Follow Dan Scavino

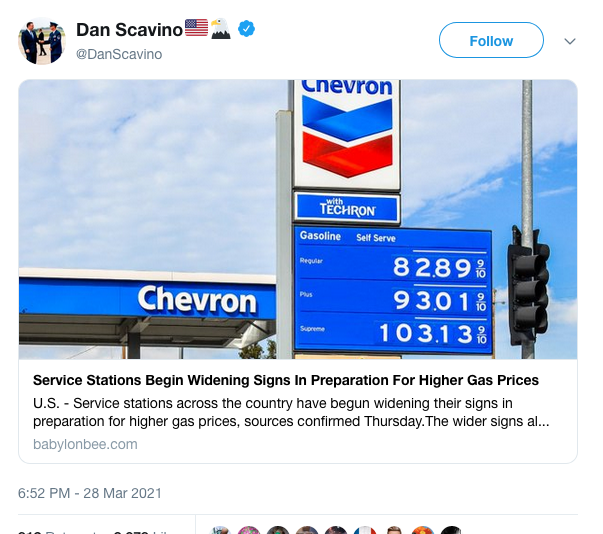pos(491,41)
